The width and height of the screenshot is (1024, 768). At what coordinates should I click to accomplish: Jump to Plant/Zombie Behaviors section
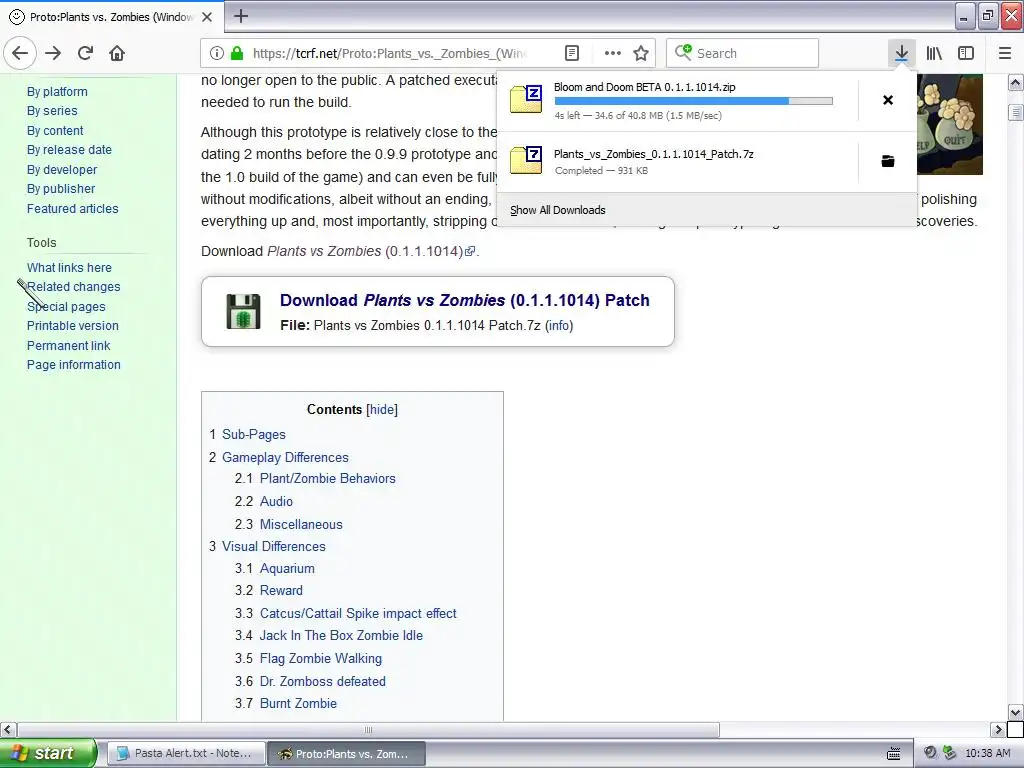[328, 479]
